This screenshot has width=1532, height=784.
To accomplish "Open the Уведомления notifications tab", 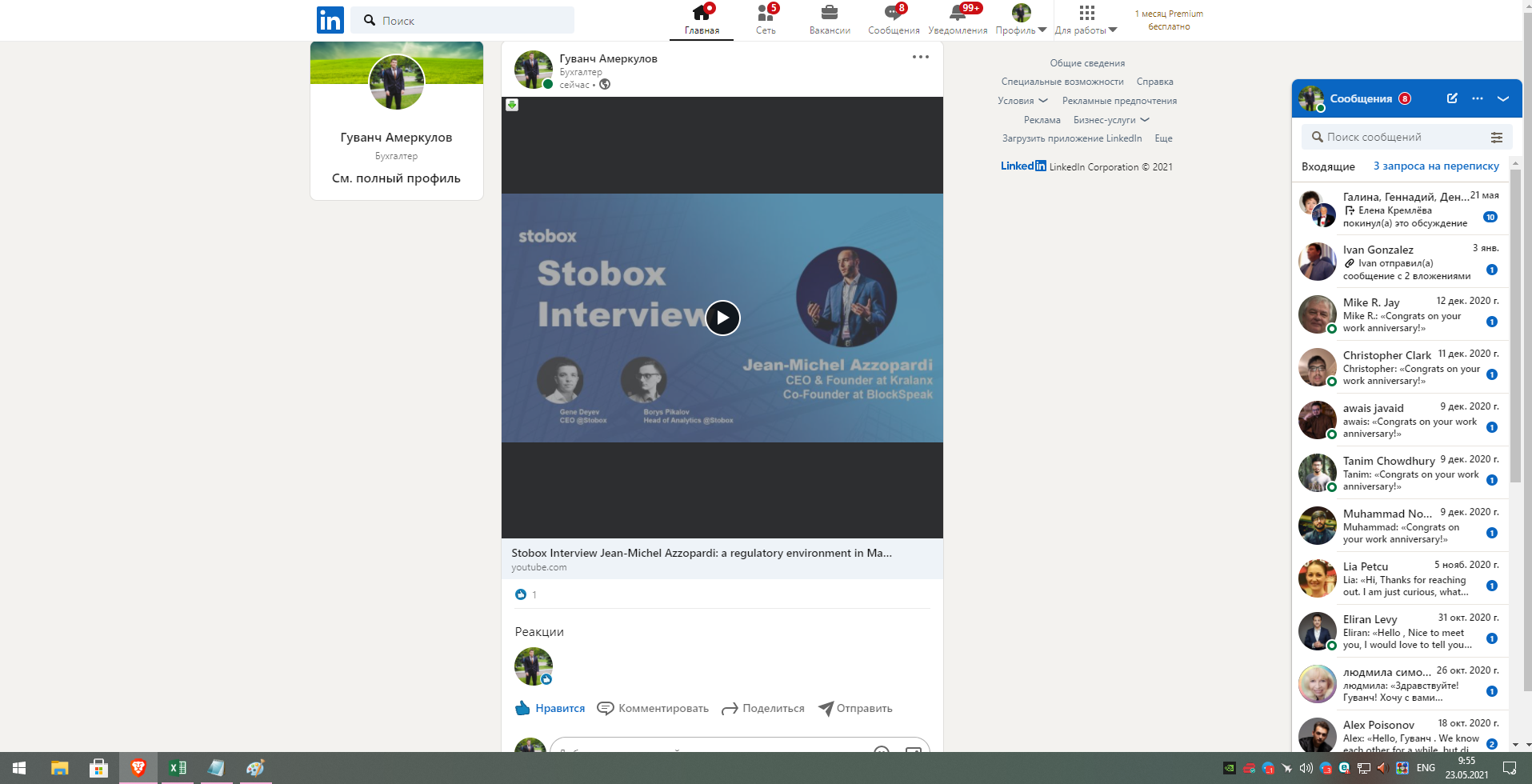I will [x=958, y=20].
